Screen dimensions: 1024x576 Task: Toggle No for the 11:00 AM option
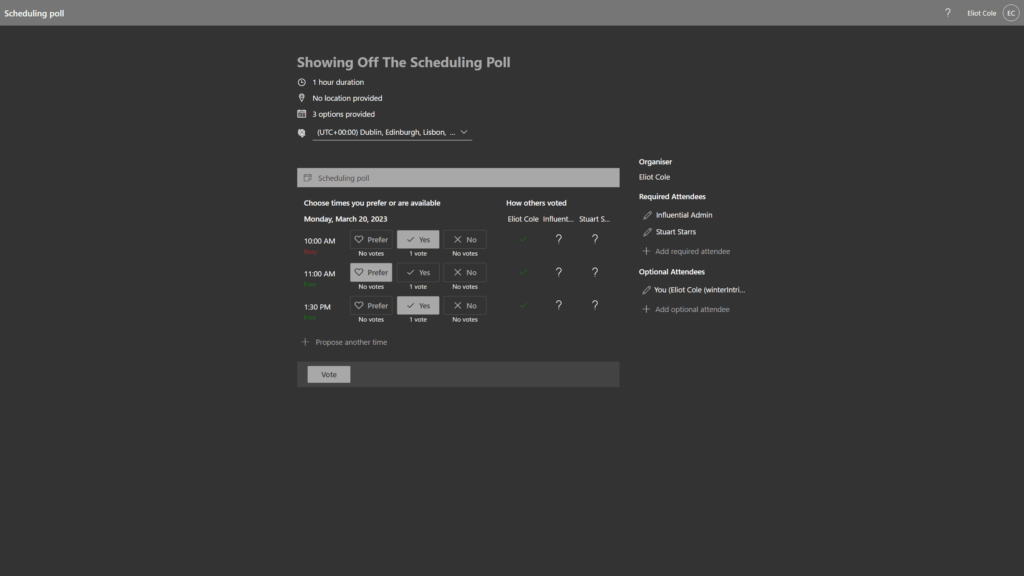point(465,272)
